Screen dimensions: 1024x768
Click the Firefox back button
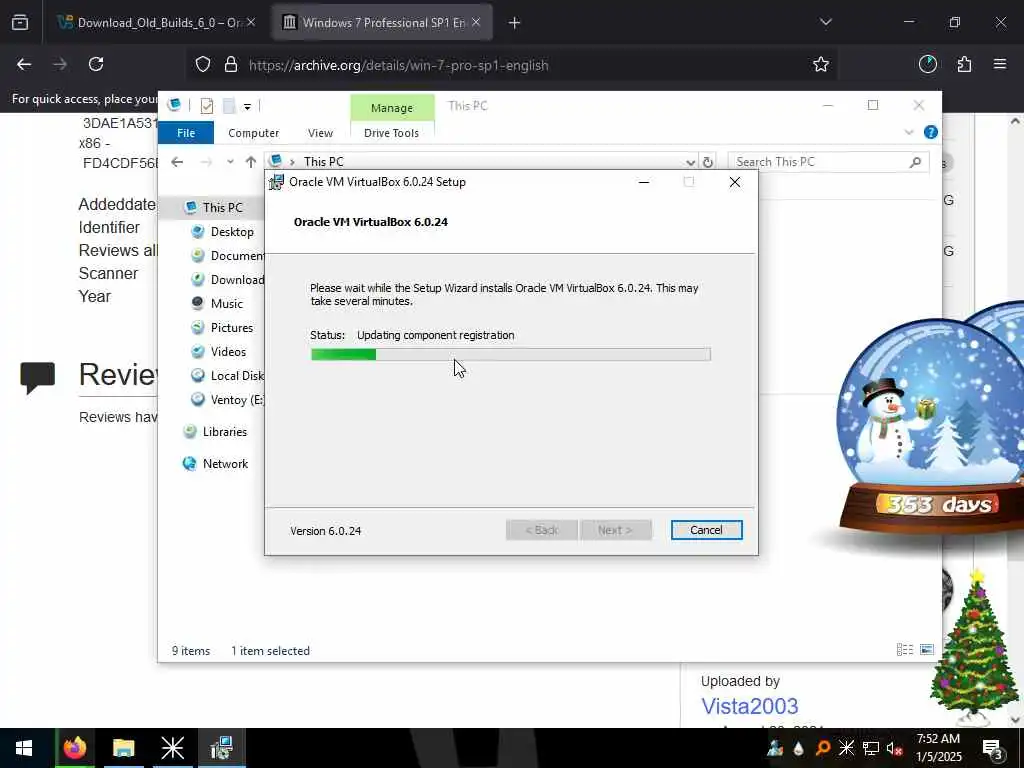coord(24,65)
